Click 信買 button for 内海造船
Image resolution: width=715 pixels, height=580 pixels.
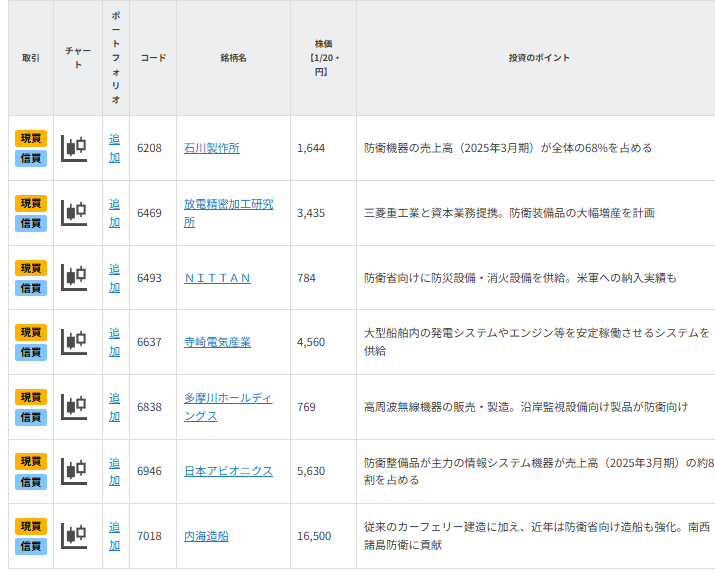click(x=31, y=546)
